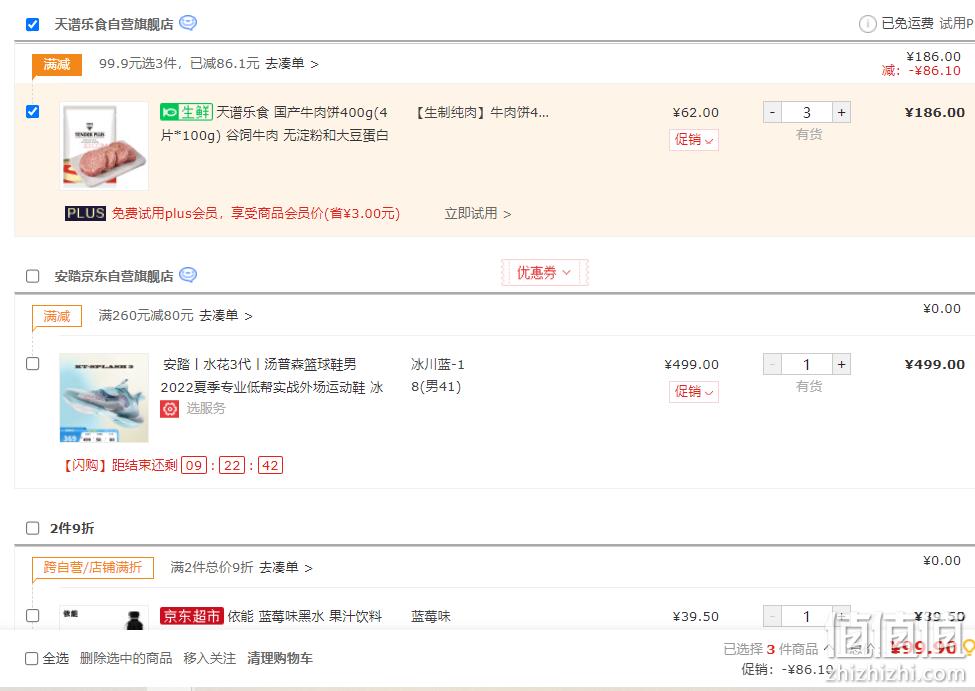Tick the 全选 select-all checkbox
Screen dimensions: 975x691
(31, 658)
